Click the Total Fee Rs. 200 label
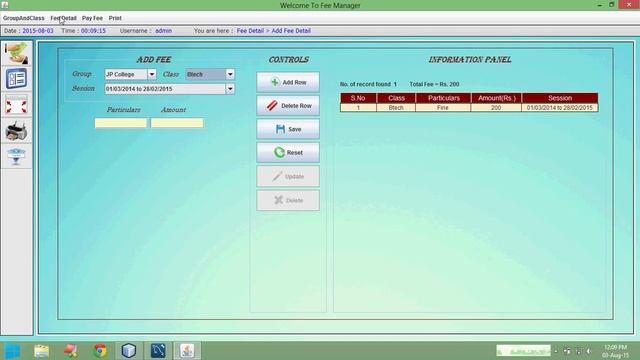Screen dimensions: 640x360 (x=434, y=84)
